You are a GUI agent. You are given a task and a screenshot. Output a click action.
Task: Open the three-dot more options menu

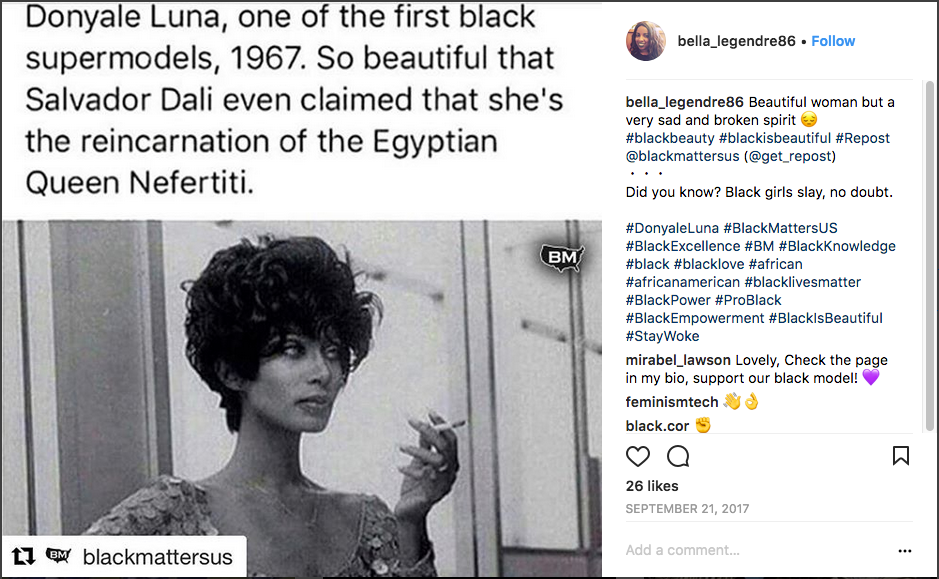click(x=905, y=551)
